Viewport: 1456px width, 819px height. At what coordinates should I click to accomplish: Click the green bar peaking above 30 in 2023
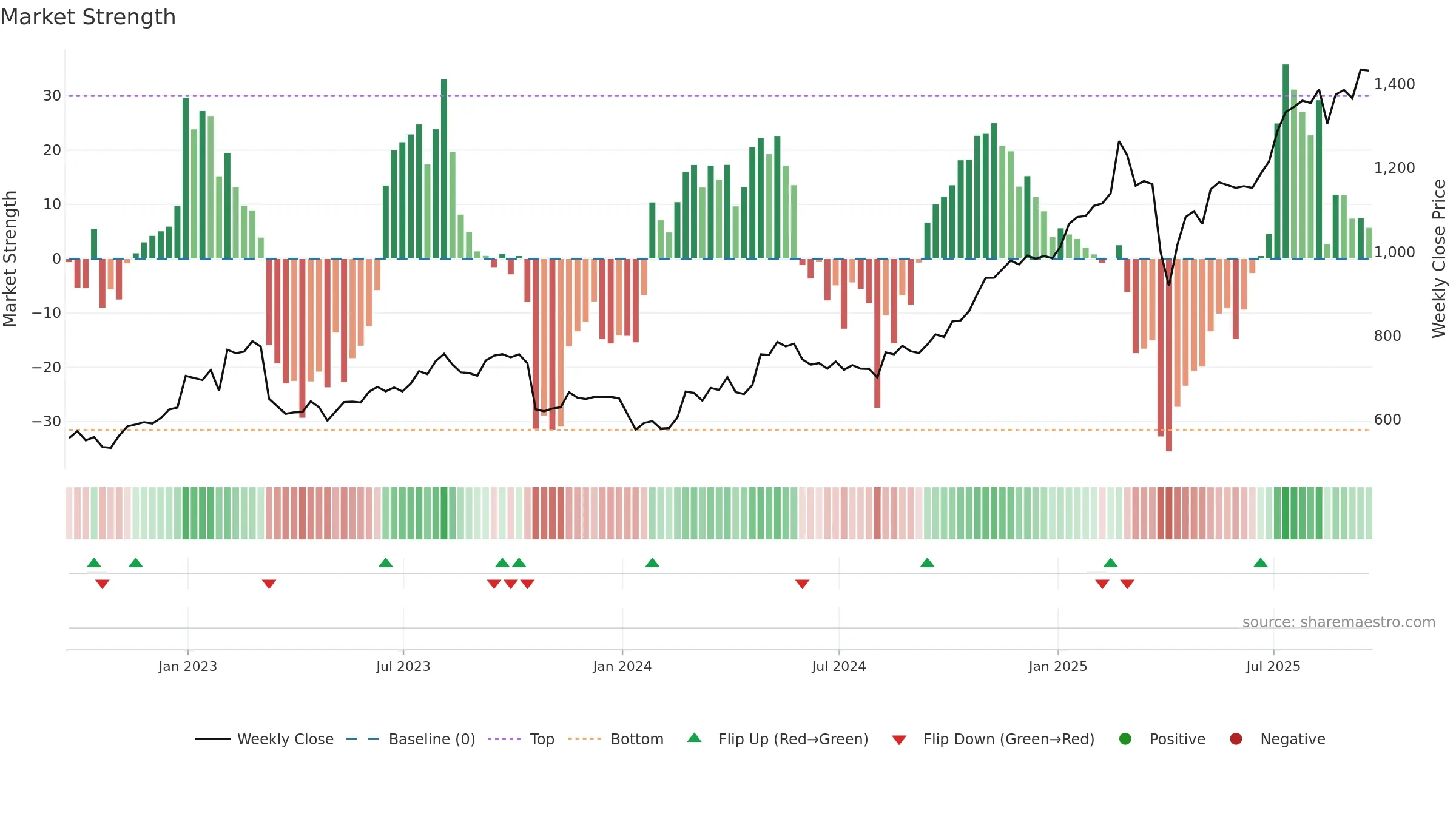(444, 169)
